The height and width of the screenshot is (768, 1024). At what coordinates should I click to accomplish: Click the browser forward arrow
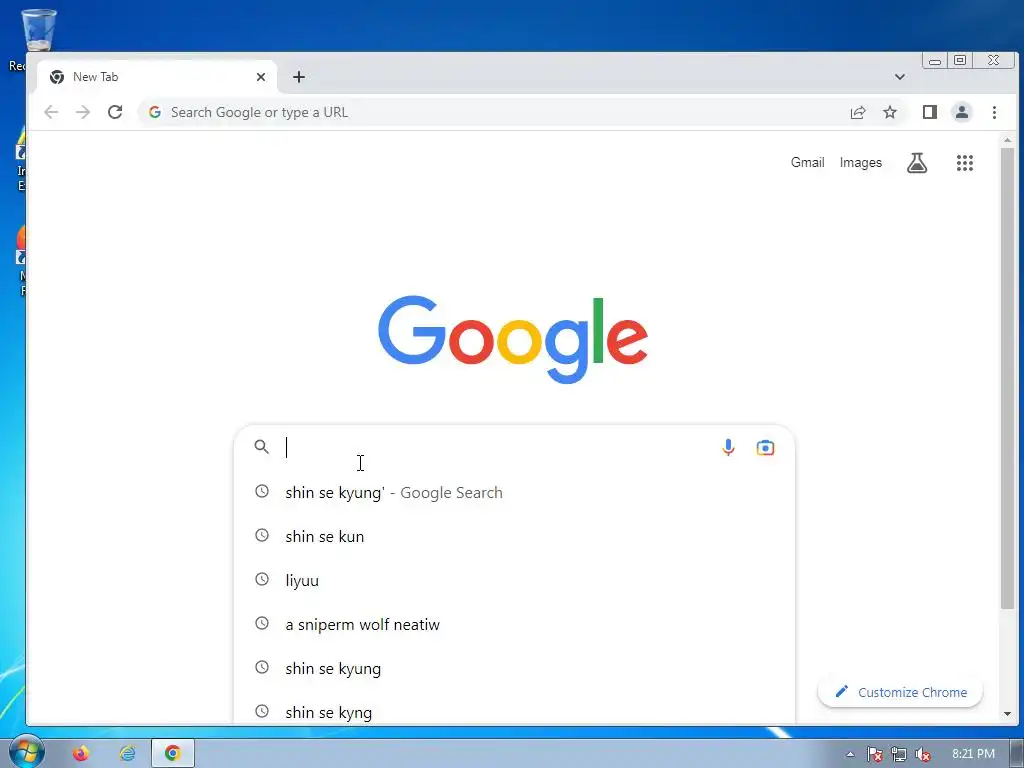tap(83, 112)
